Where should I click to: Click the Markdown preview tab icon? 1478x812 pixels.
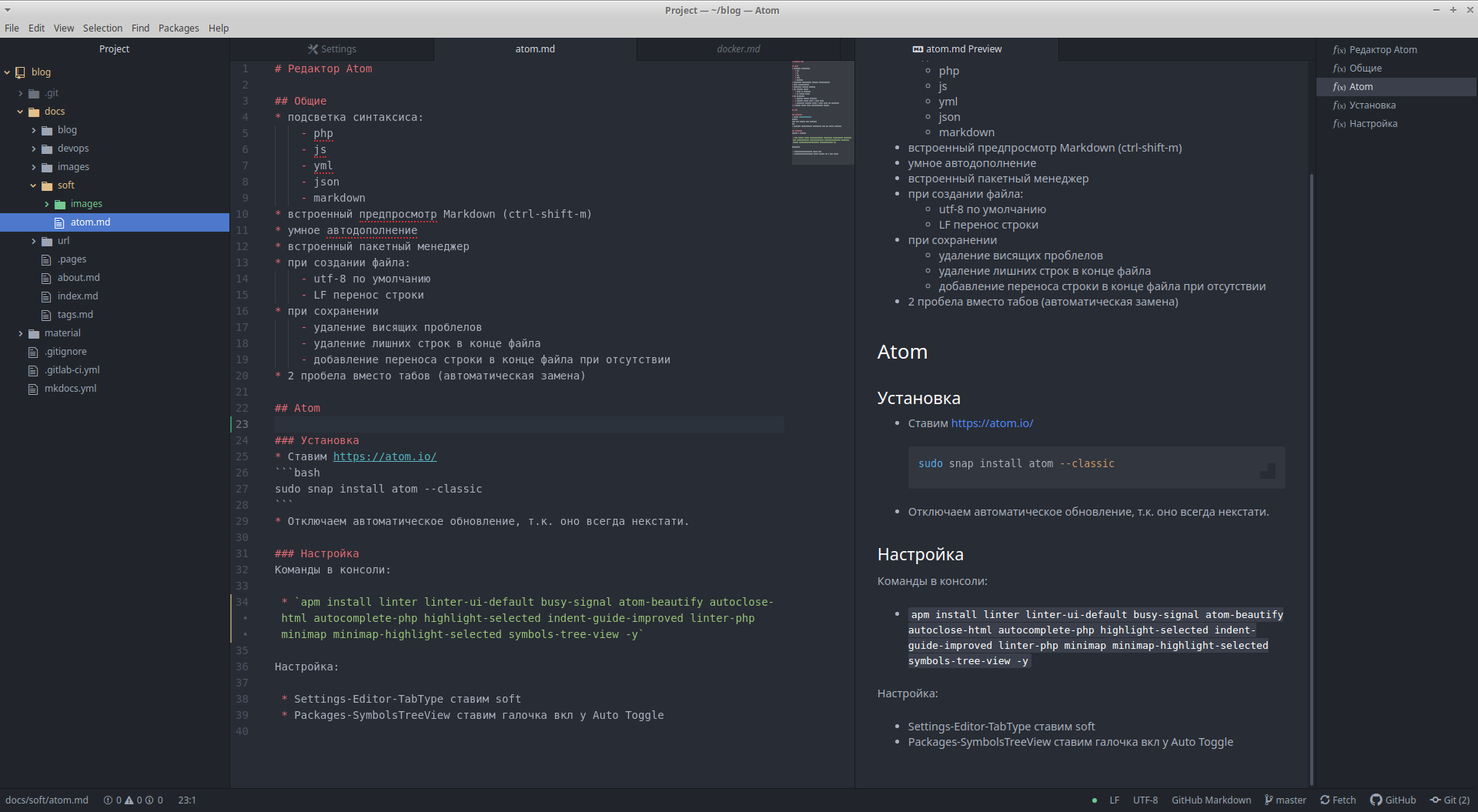(918, 49)
